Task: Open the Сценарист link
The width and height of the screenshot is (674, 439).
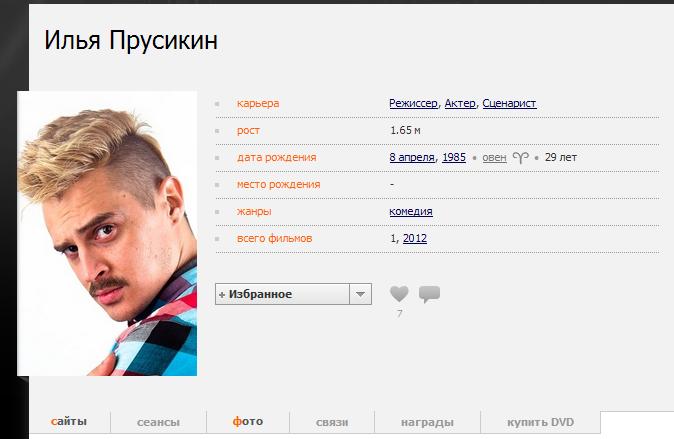Action: click(509, 103)
